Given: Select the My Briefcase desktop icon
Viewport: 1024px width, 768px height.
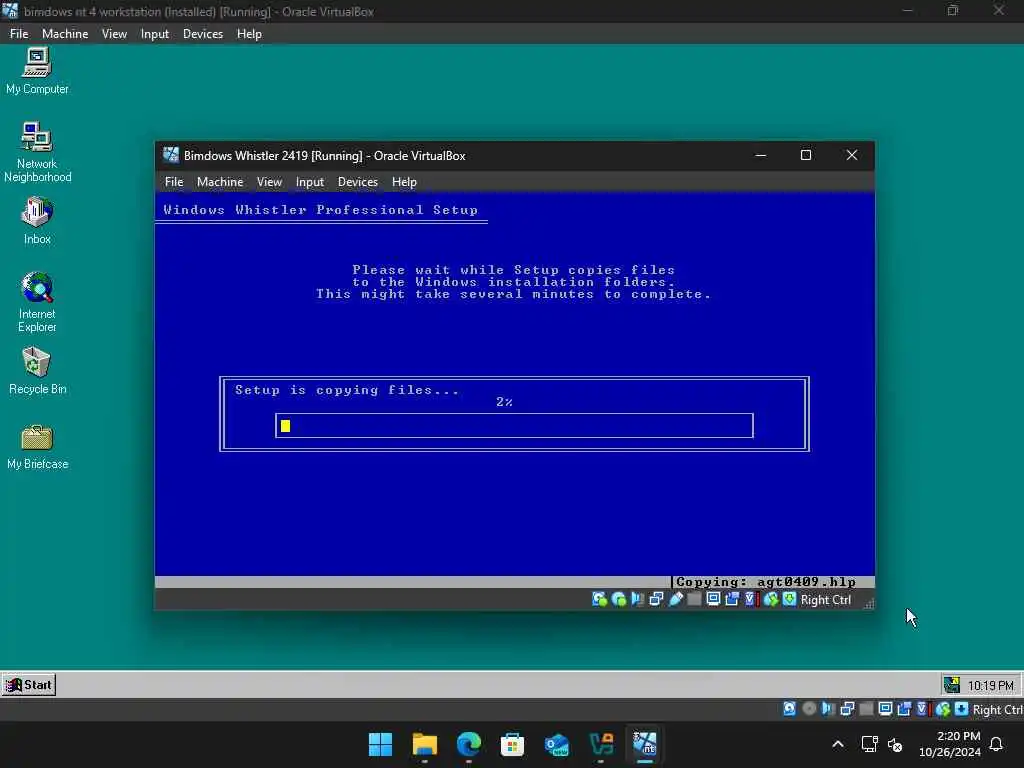Looking at the screenshot, I should tap(37, 446).
